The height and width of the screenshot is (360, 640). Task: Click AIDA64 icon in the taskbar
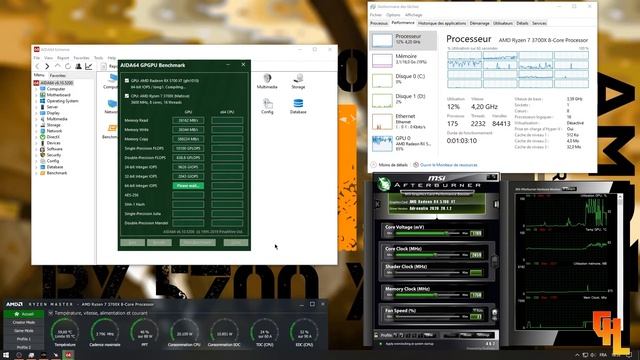tap(69, 355)
